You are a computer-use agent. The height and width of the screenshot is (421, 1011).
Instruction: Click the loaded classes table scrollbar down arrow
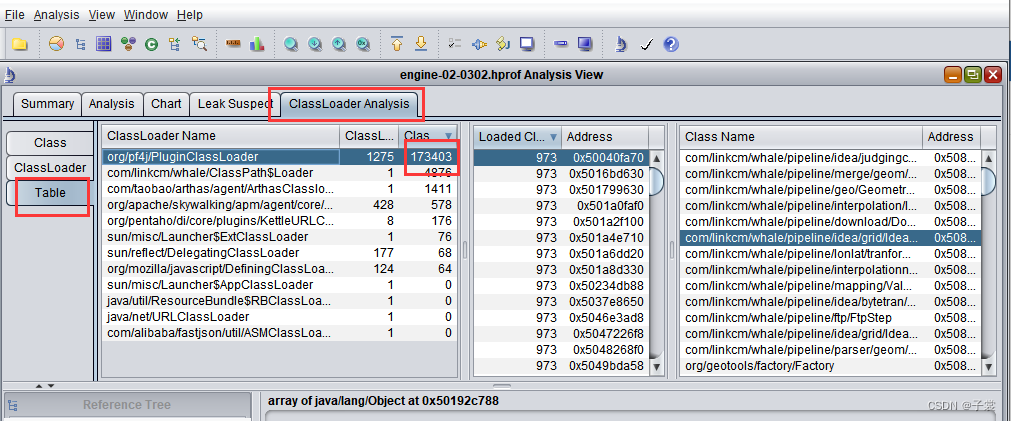click(x=657, y=366)
